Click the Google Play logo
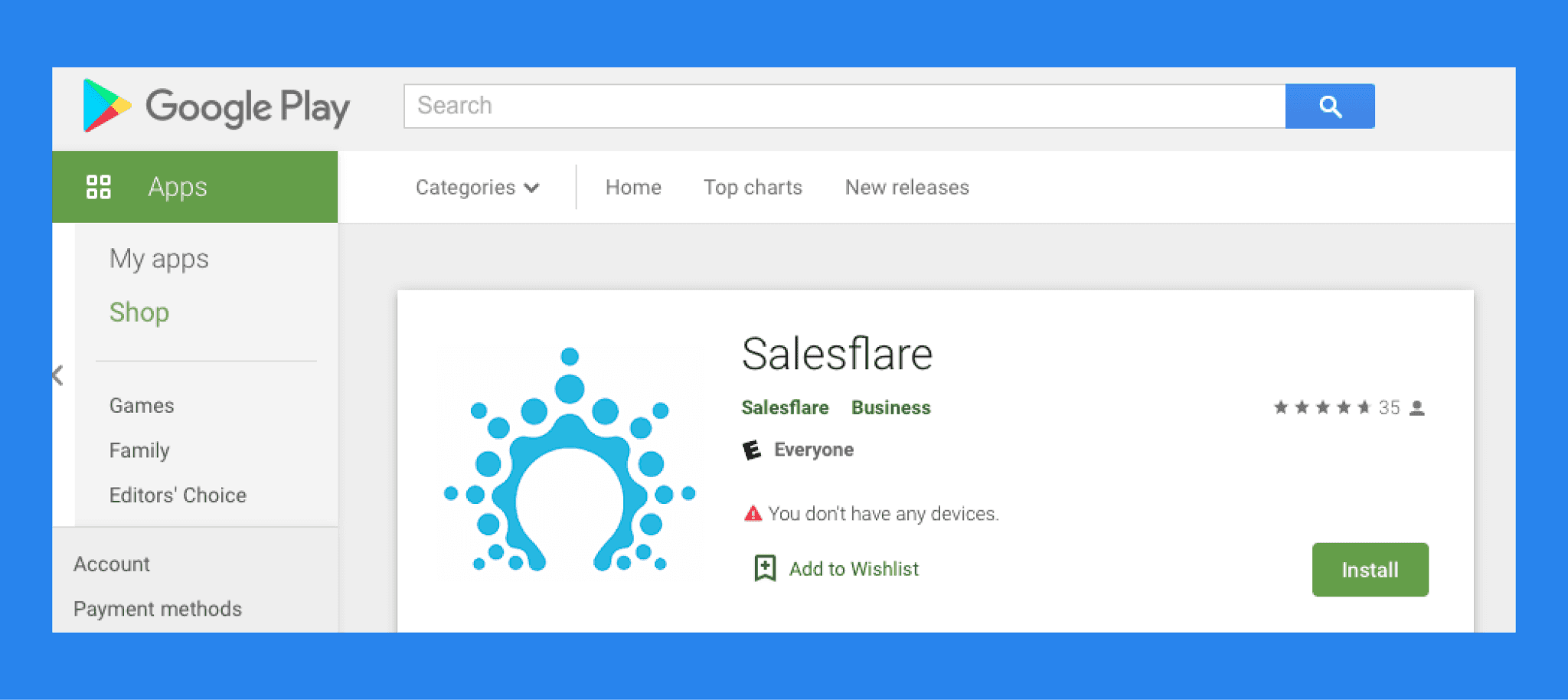The image size is (1568, 700). [x=216, y=106]
